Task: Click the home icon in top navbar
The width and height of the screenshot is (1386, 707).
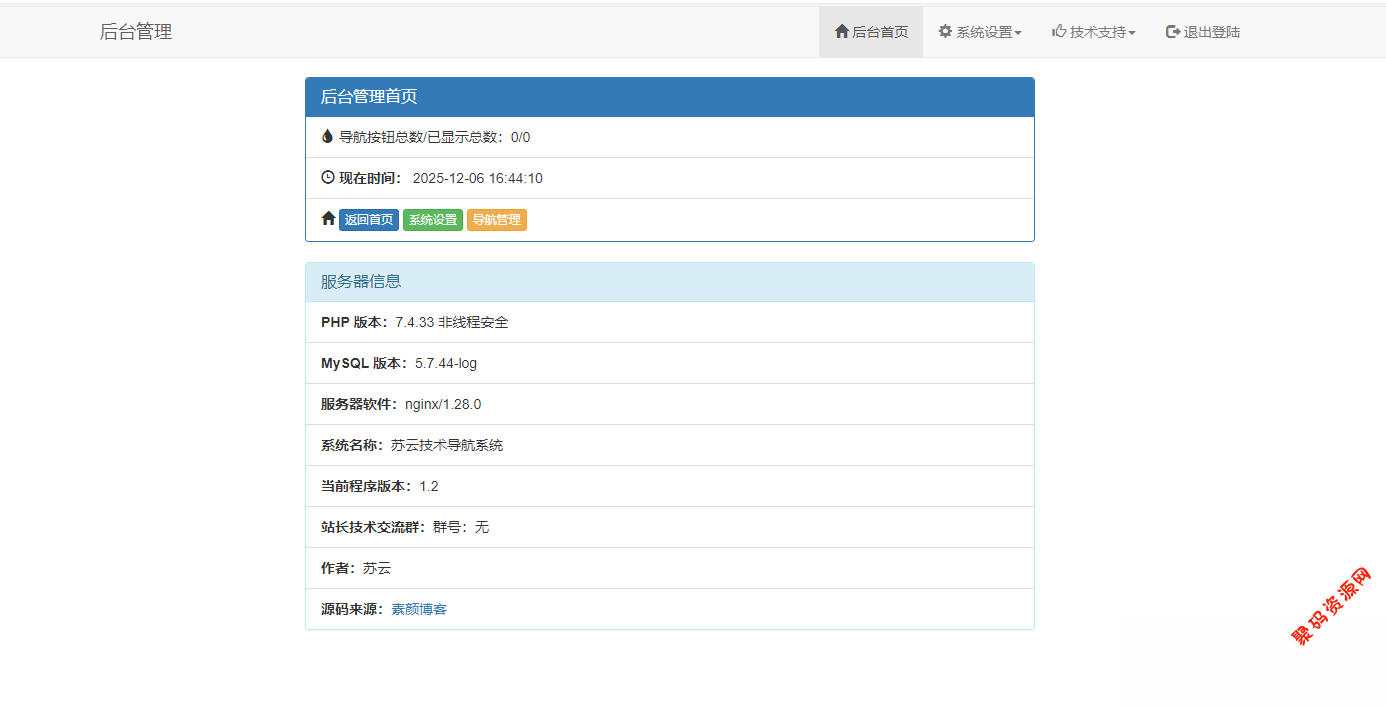Action: [x=841, y=32]
